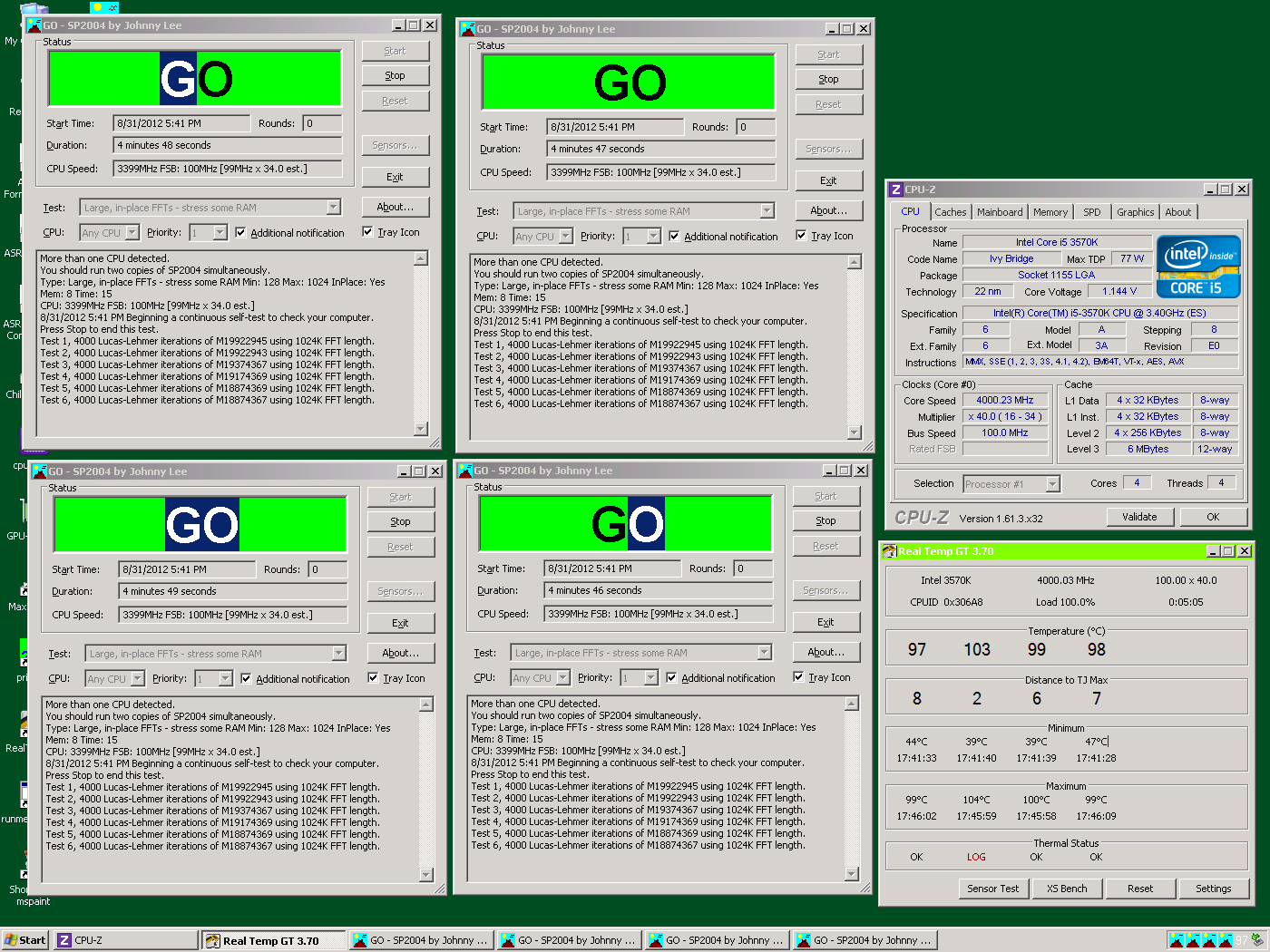The width and height of the screenshot is (1270, 952).
Task: Click log scroll-down arrow in 47-second SP2004 window
Action: (855, 432)
